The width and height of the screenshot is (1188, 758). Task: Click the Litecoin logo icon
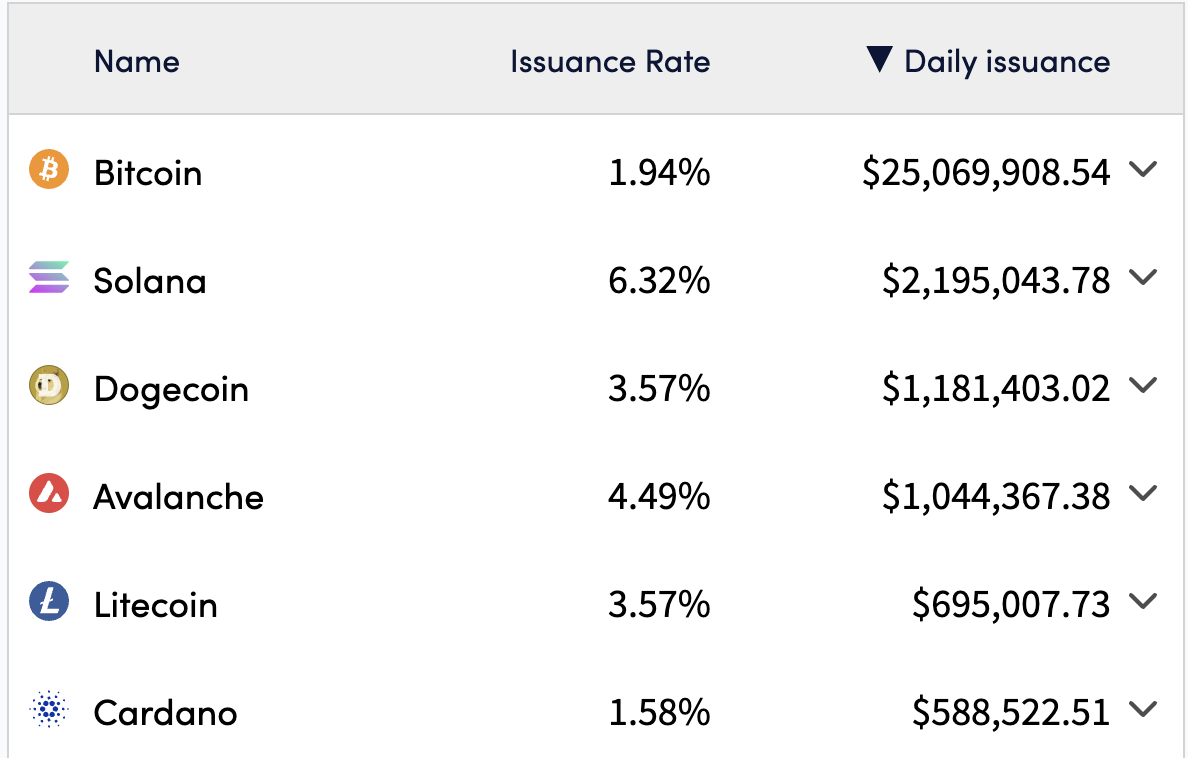tap(49, 602)
